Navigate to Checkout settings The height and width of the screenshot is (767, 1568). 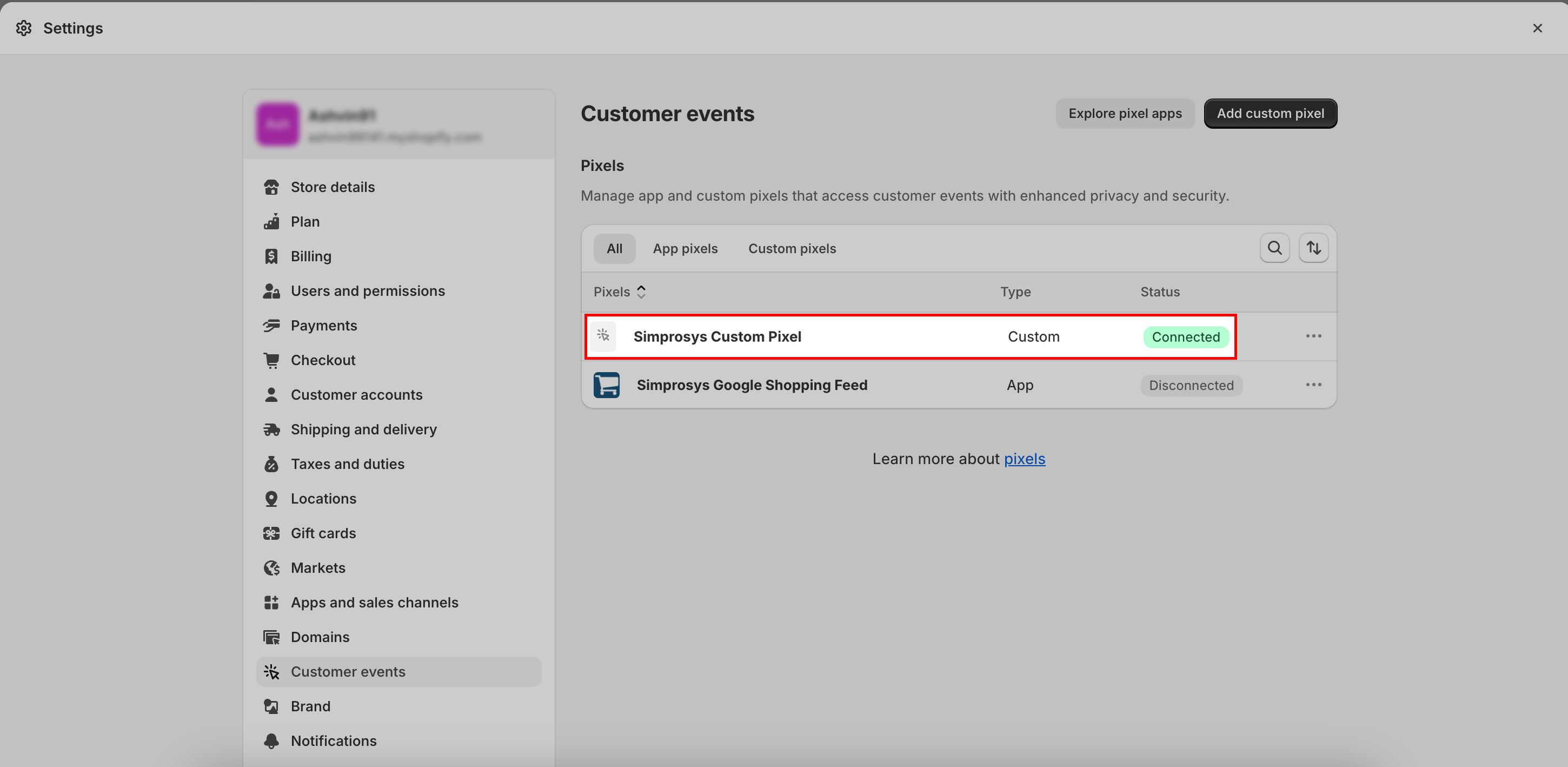point(398,360)
